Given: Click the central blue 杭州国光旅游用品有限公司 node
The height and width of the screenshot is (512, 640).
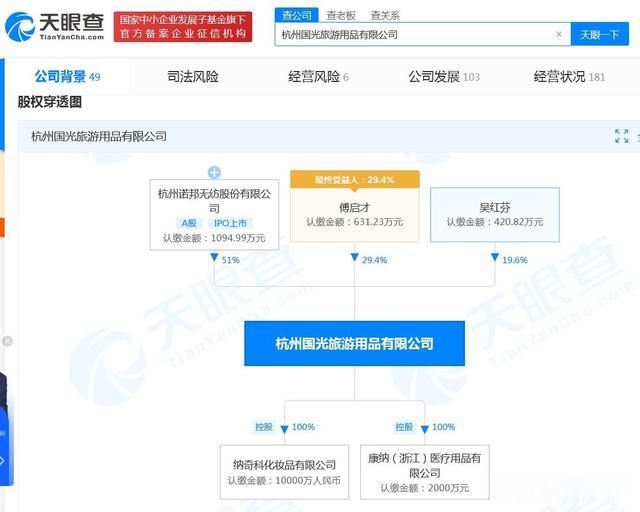Looking at the screenshot, I should pyautogui.click(x=355, y=343).
